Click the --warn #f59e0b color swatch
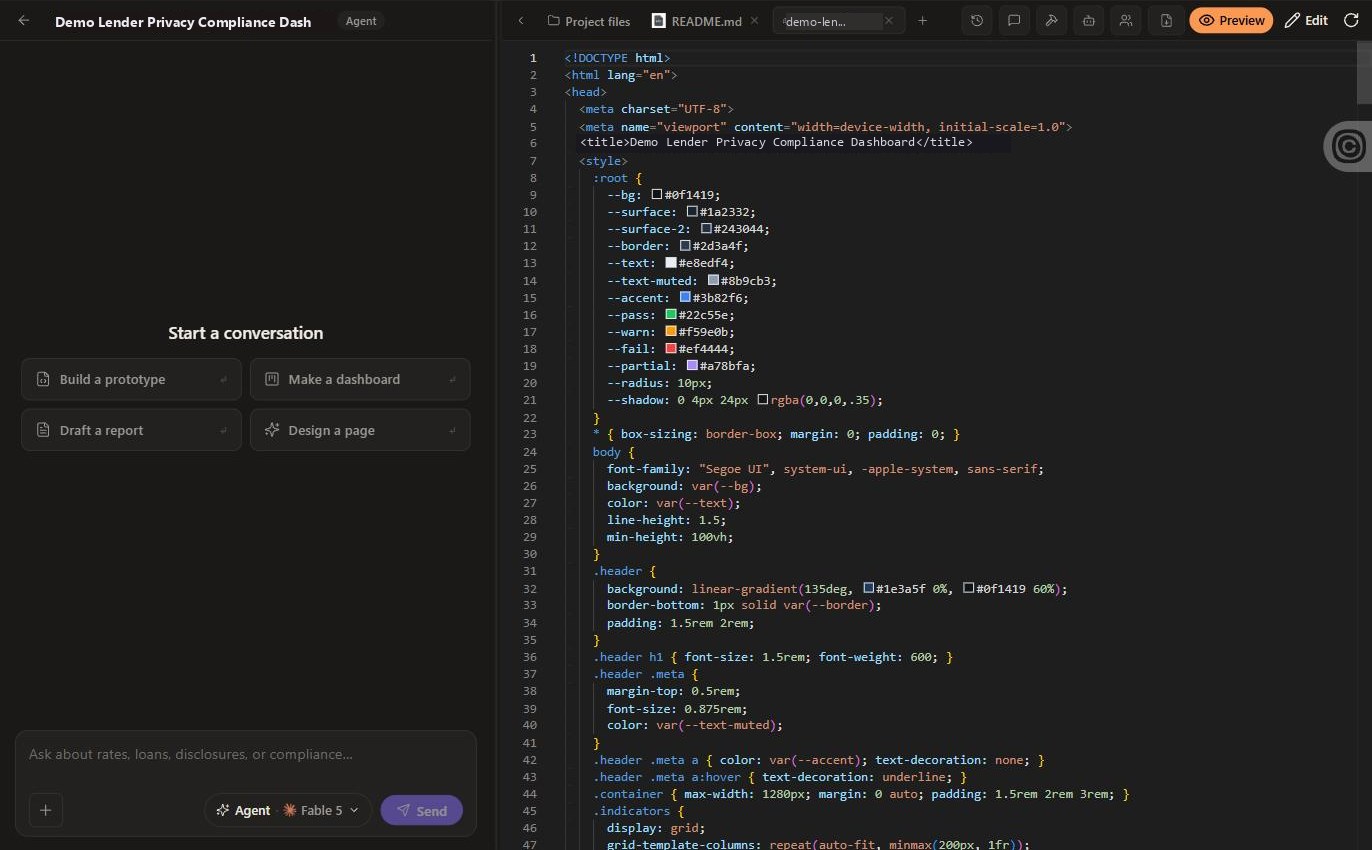Image resolution: width=1372 pixels, height=850 pixels. point(671,332)
